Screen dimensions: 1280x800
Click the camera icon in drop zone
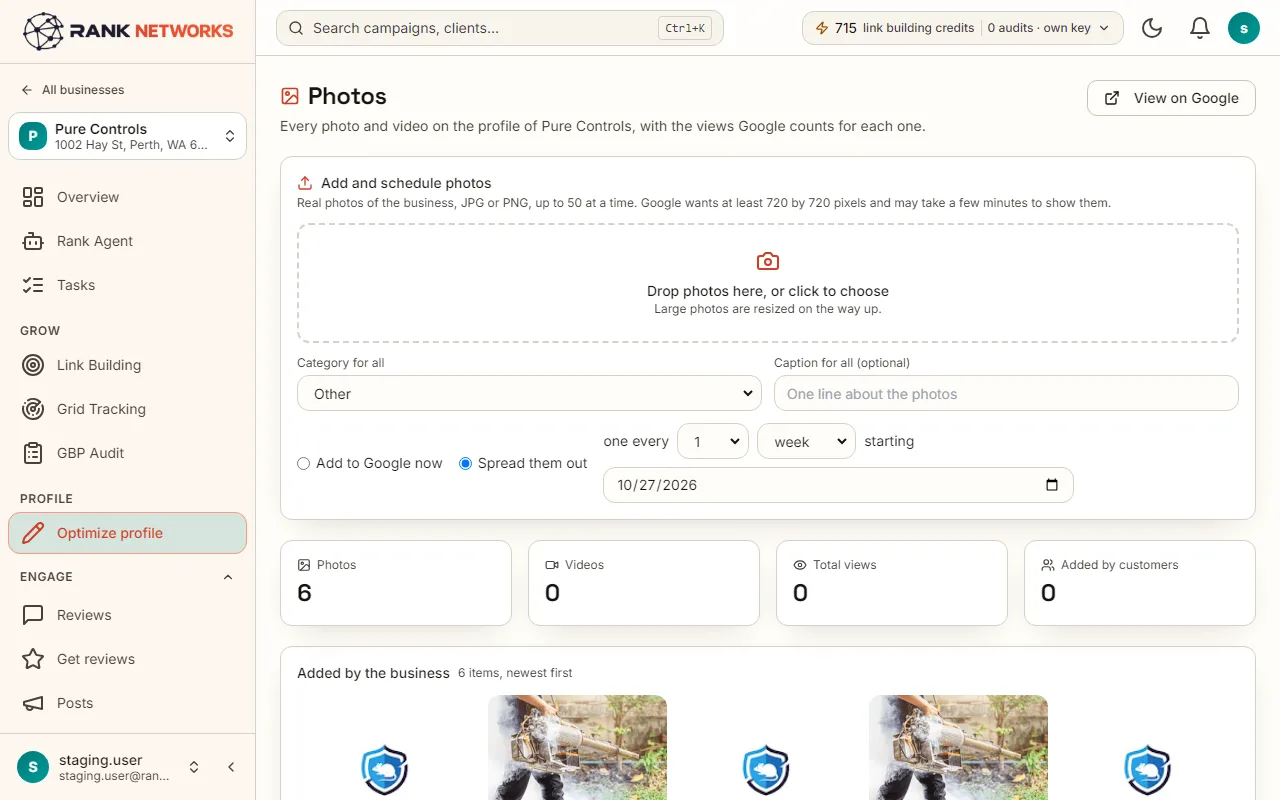click(768, 262)
